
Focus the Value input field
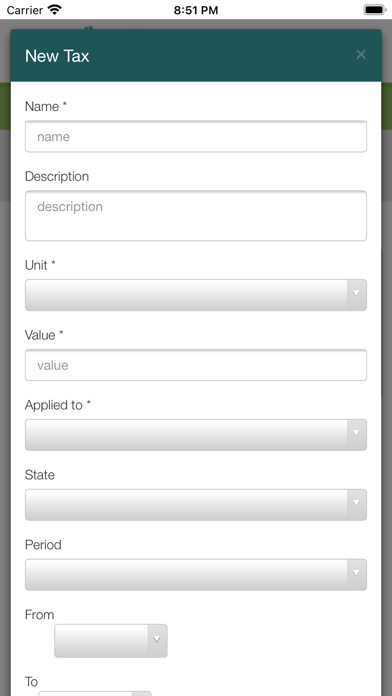(196, 365)
